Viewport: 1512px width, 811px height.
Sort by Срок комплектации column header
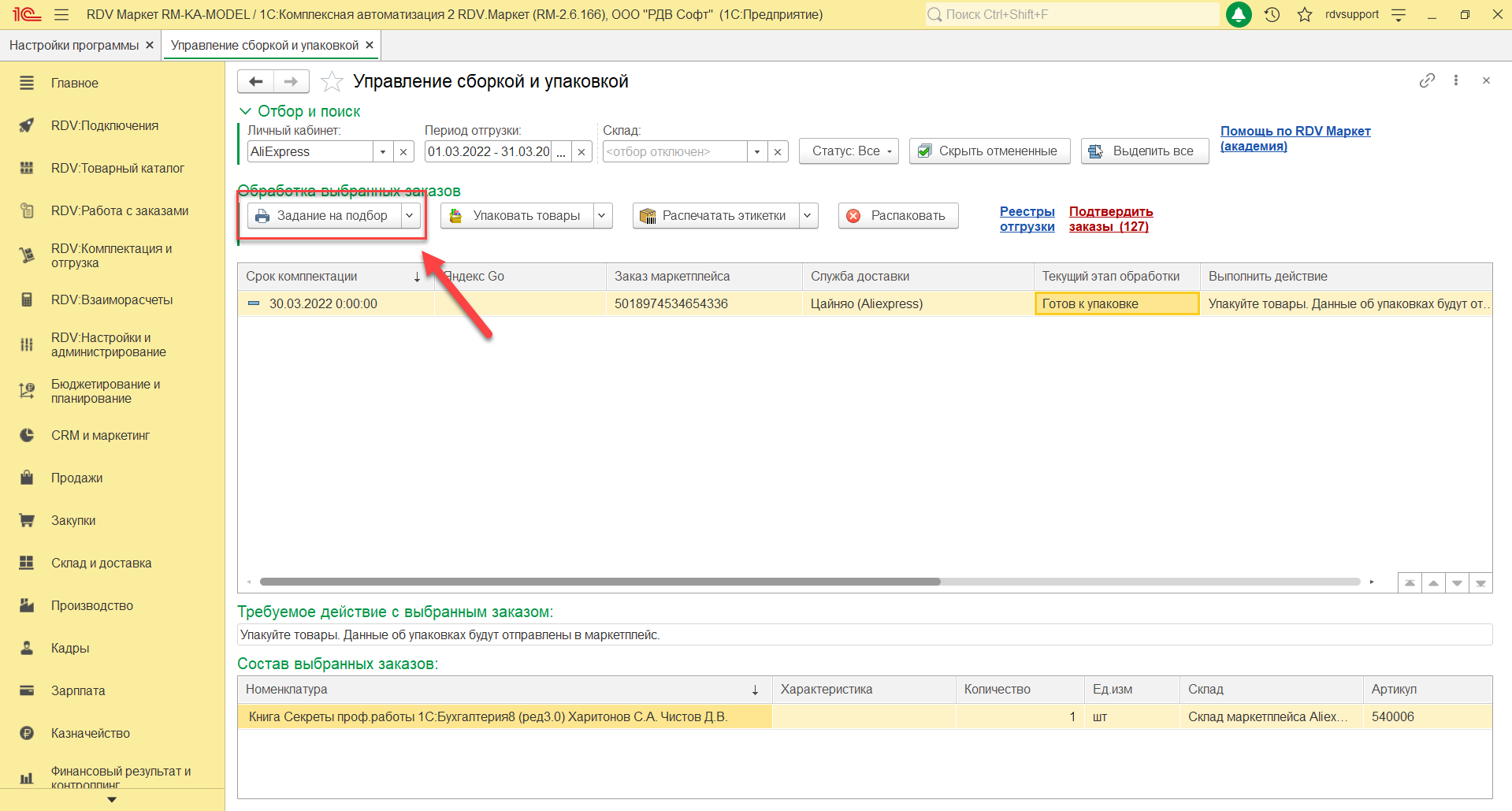[x=335, y=277]
